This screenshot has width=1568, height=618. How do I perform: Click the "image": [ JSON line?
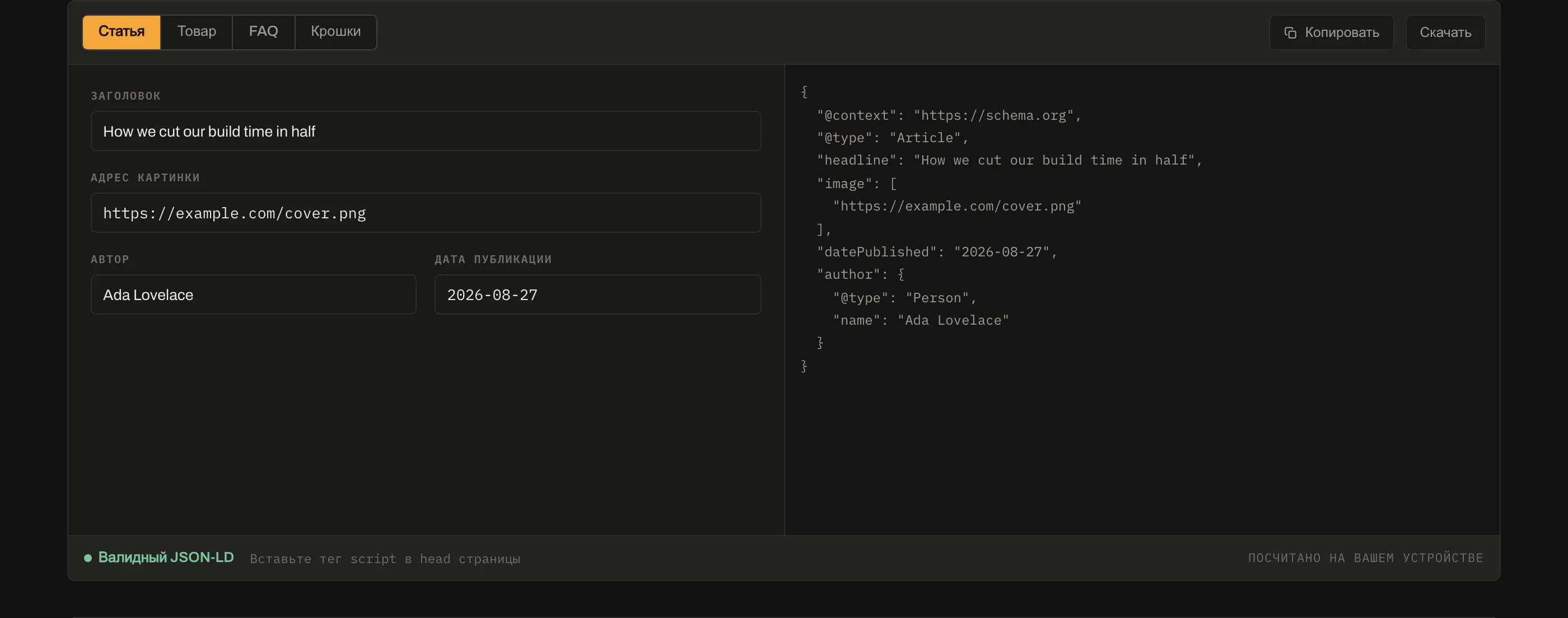pyautogui.click(x=856, y=183)
